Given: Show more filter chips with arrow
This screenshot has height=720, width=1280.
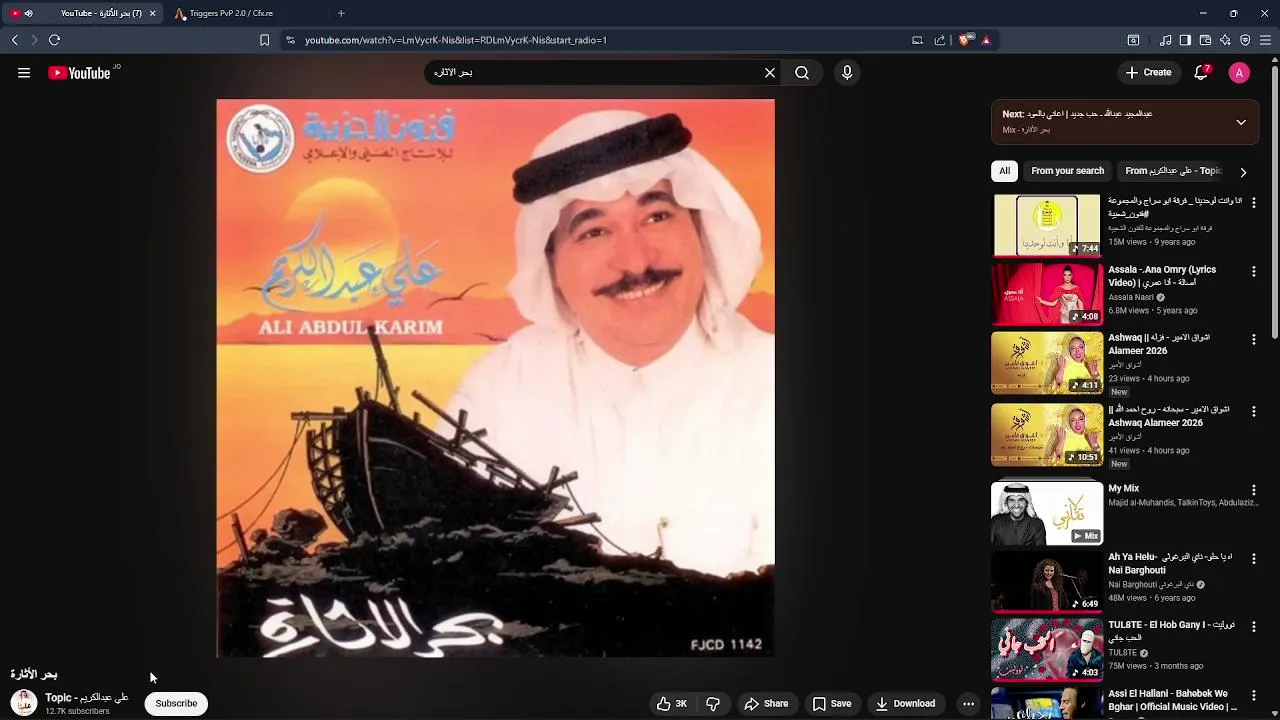Looking at the screenshot, I should click(x=1243, y=172).
